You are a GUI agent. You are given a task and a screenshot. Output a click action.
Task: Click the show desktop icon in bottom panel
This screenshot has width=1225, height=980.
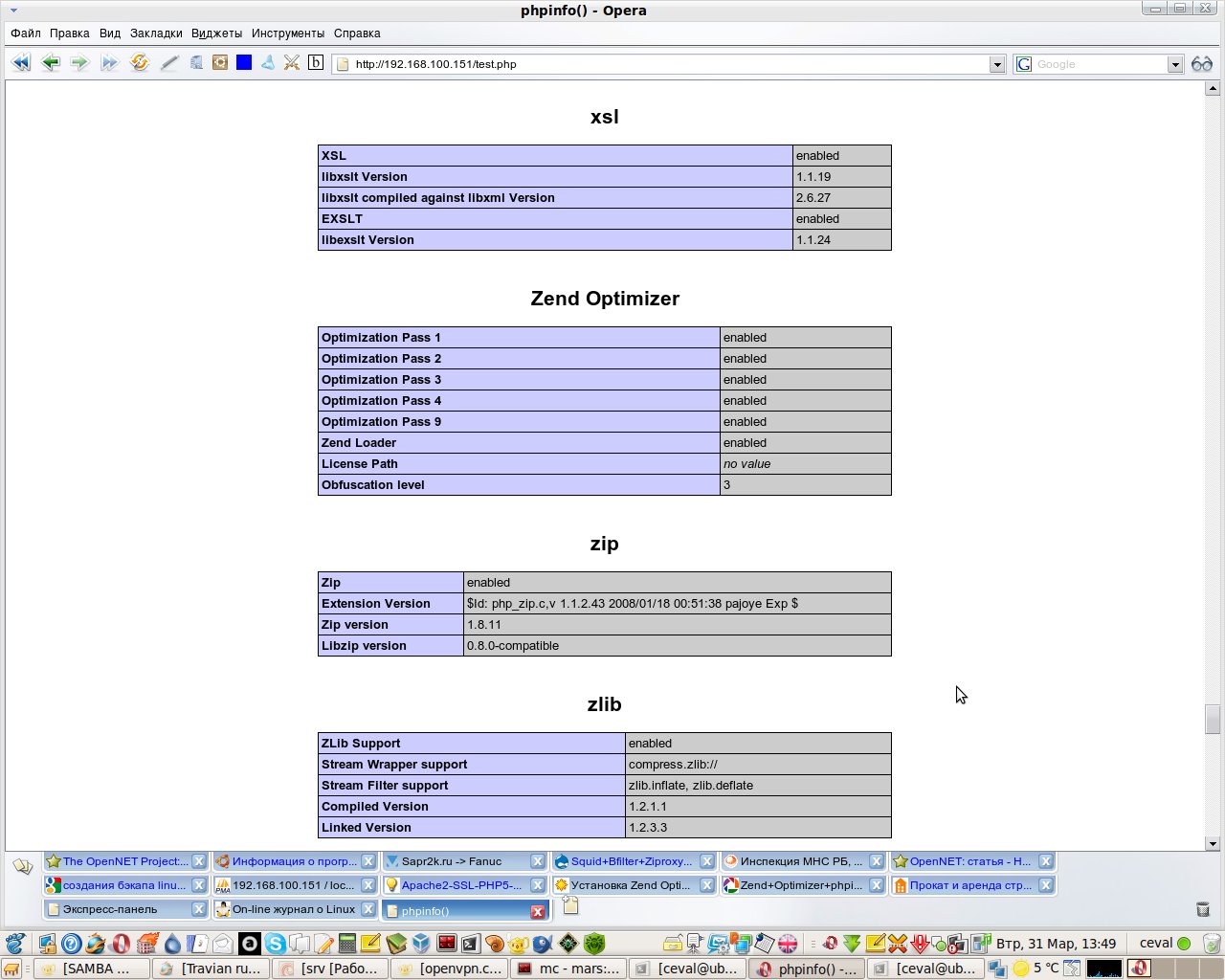[x=12, y=969]
